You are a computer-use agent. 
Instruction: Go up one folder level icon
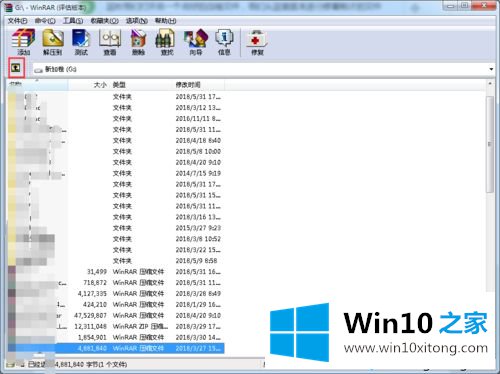[16, 68]
